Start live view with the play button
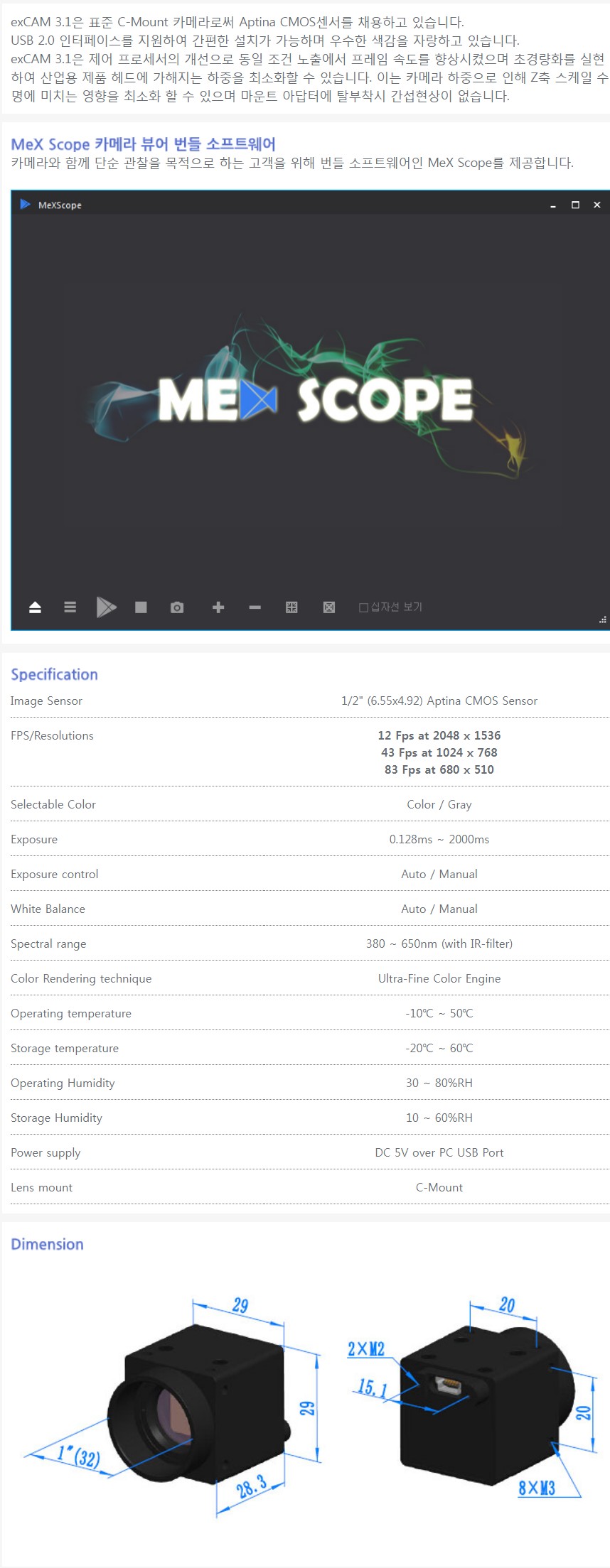The image size is (610, 1568). 106,607
